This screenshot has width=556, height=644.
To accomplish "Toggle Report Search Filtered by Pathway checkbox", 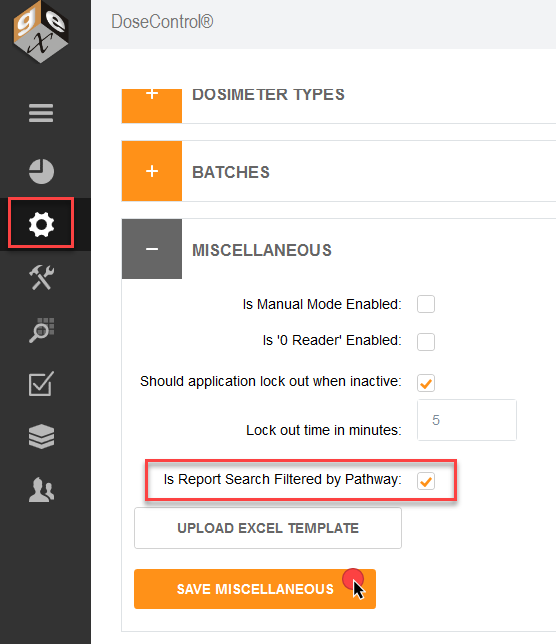I will tap(426, 481).
